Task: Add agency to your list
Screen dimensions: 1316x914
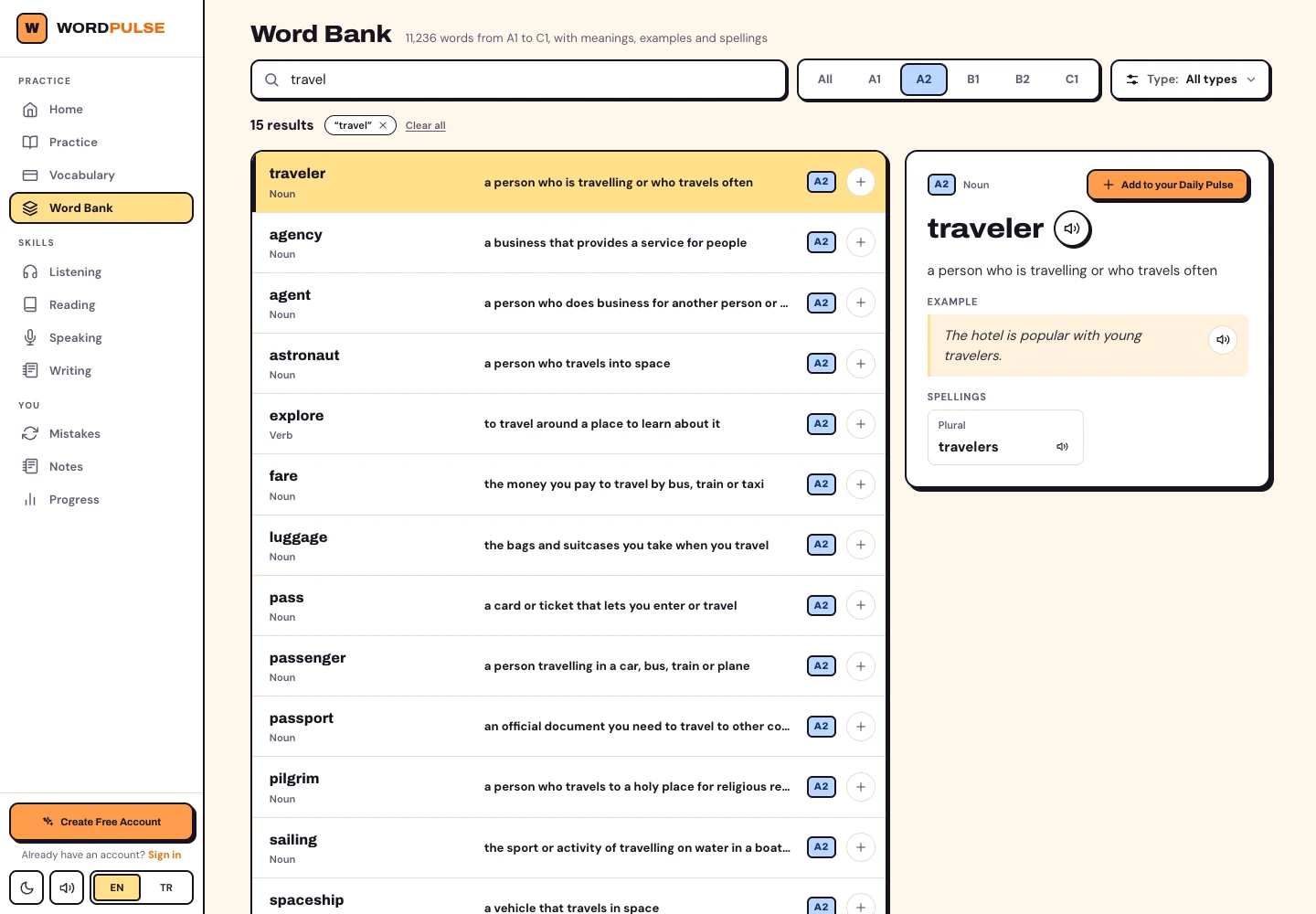Action: [860, 242]
